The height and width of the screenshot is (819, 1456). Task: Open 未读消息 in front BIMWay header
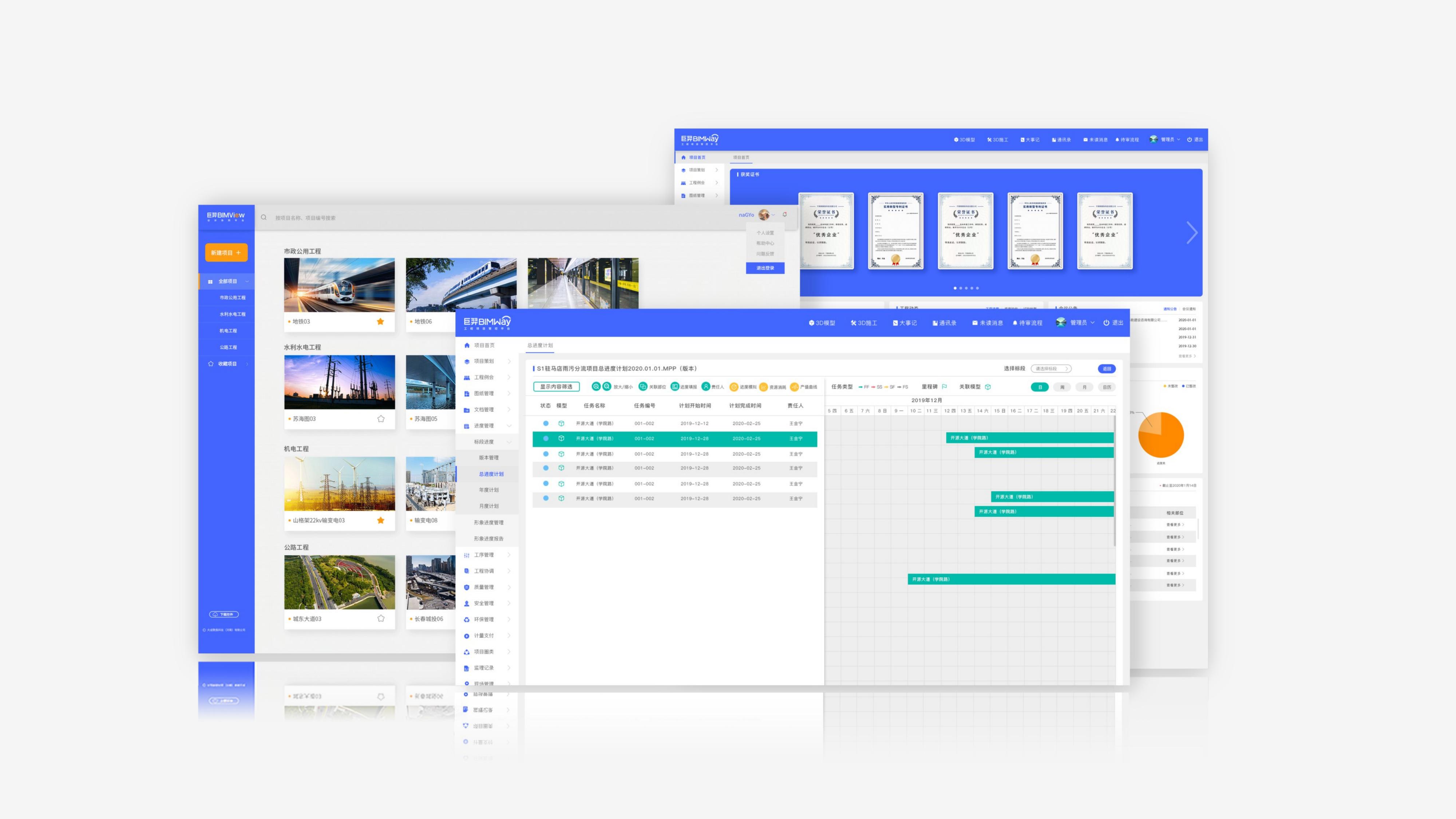pos(988,323)
